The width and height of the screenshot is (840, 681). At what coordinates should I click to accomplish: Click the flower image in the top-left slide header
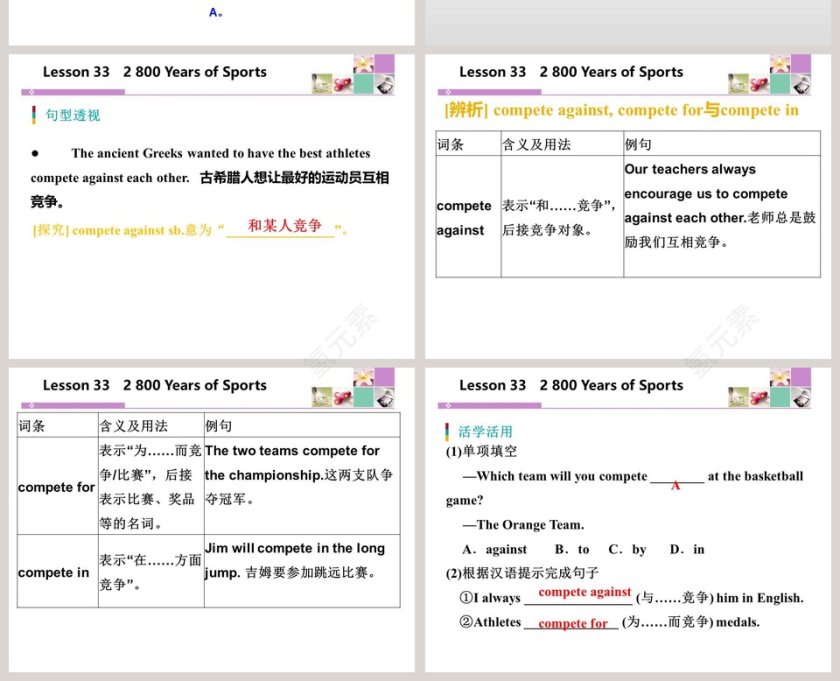click(363, 63)
